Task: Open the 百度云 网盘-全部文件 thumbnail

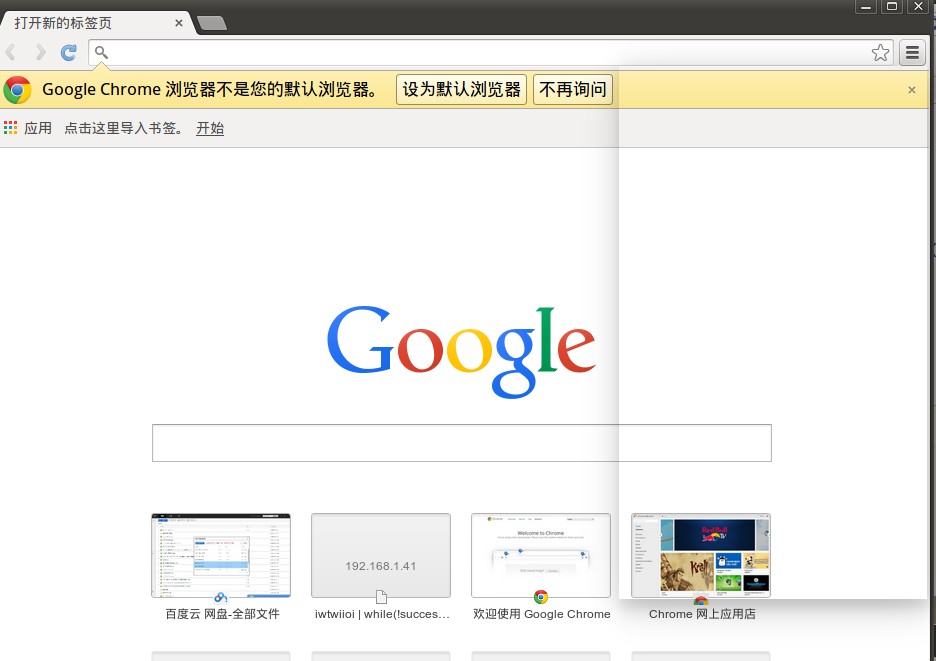Action: 221,555
